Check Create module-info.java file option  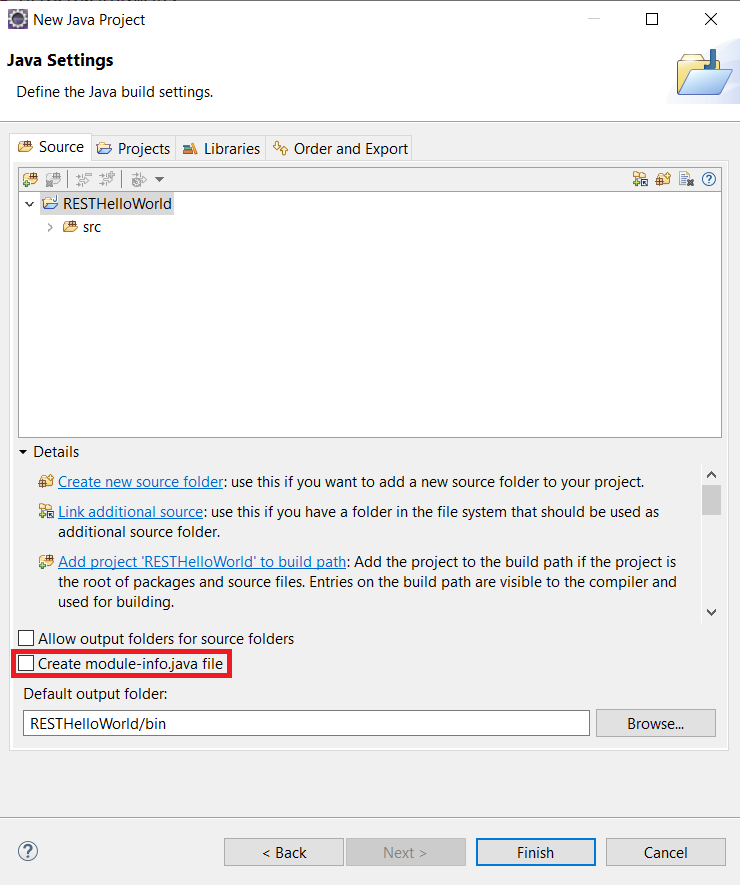[x=27, y=663]
